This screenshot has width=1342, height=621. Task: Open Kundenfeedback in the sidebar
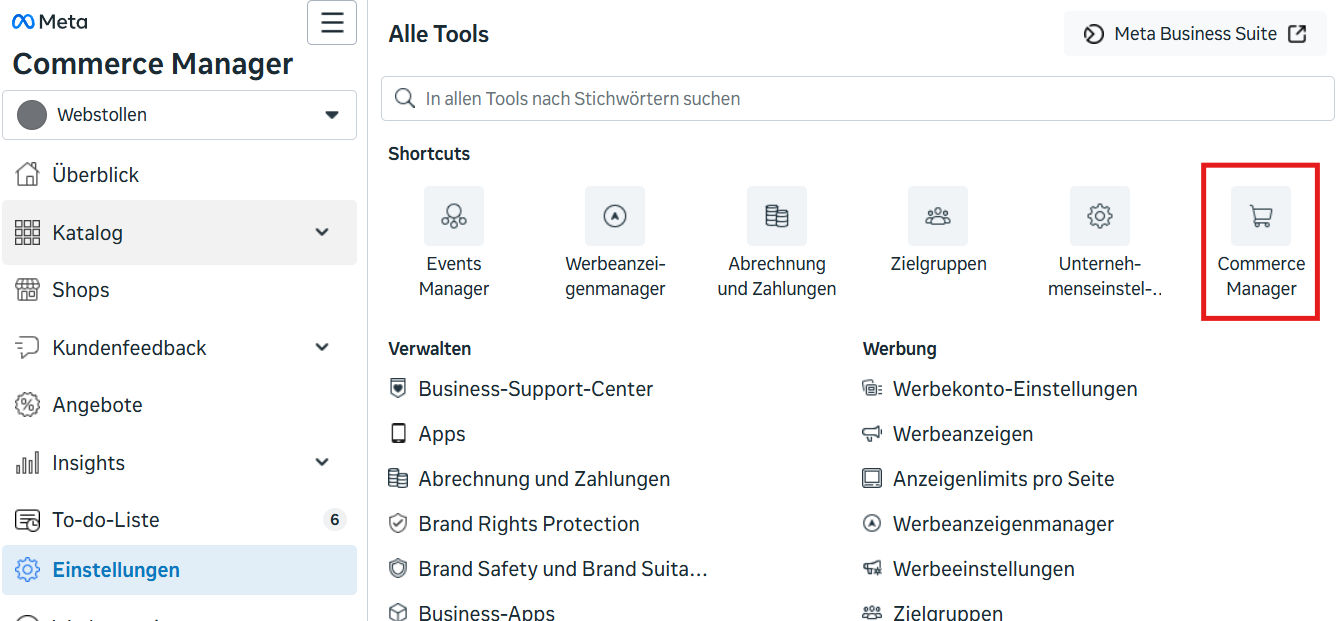[180, 348]
